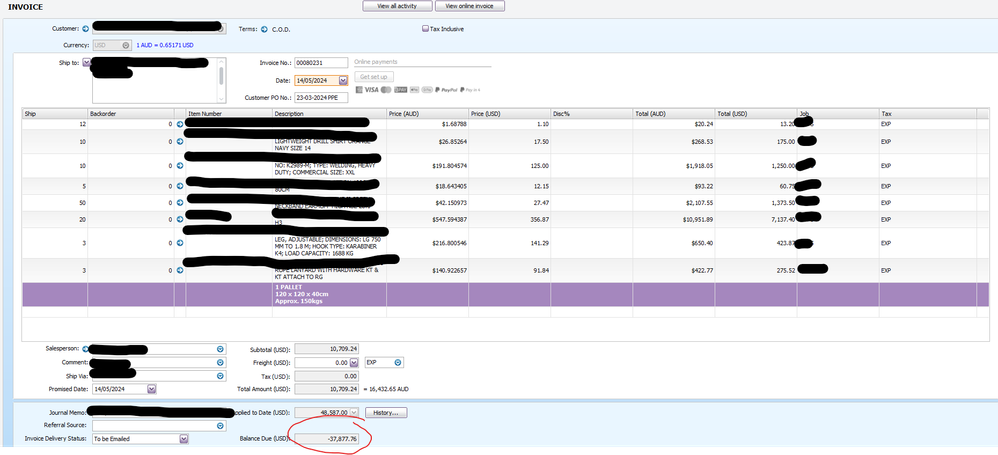998x455 pixels.
Task: Open the Salesperson lookup arrow
Action: [x=219, y=349]
